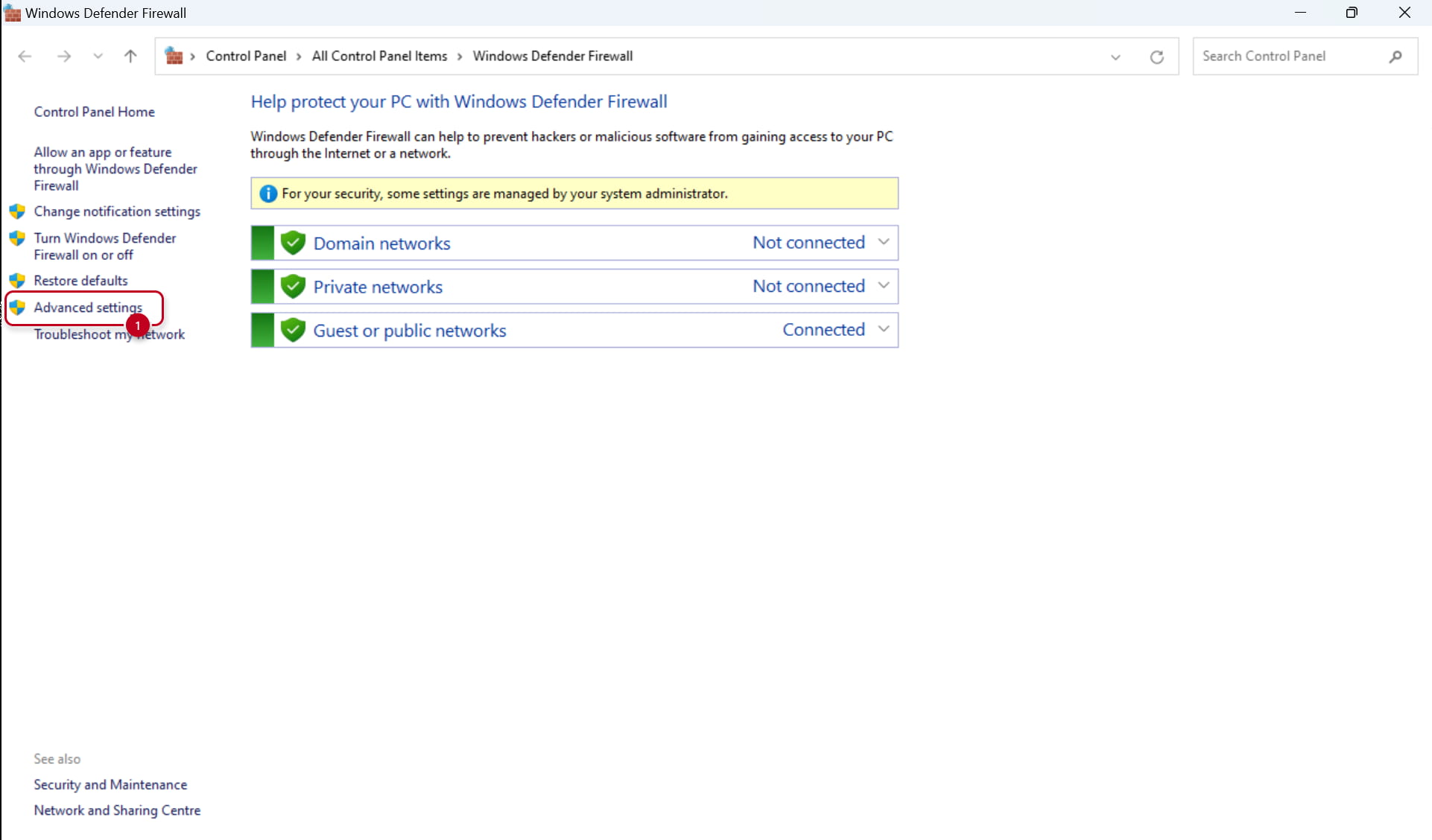This screenshot has width=1432, height=840.
Task: Open Change notification settings
Action: pyautogui.click(x=117, y=211)
